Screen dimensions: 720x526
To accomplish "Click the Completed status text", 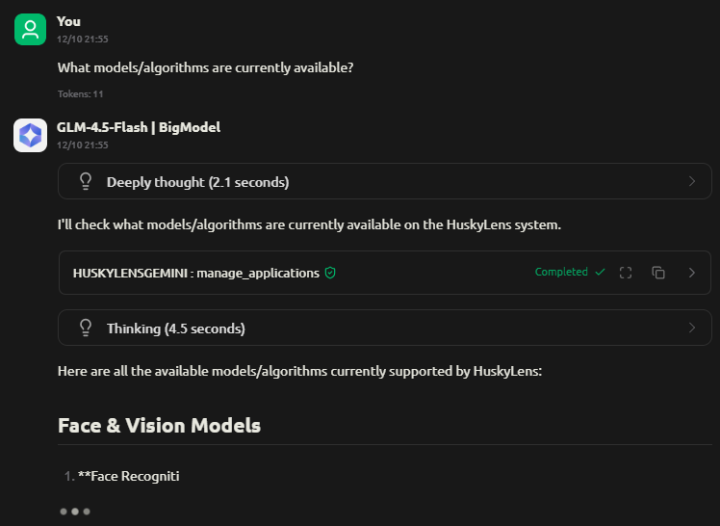I will point(561,272).
